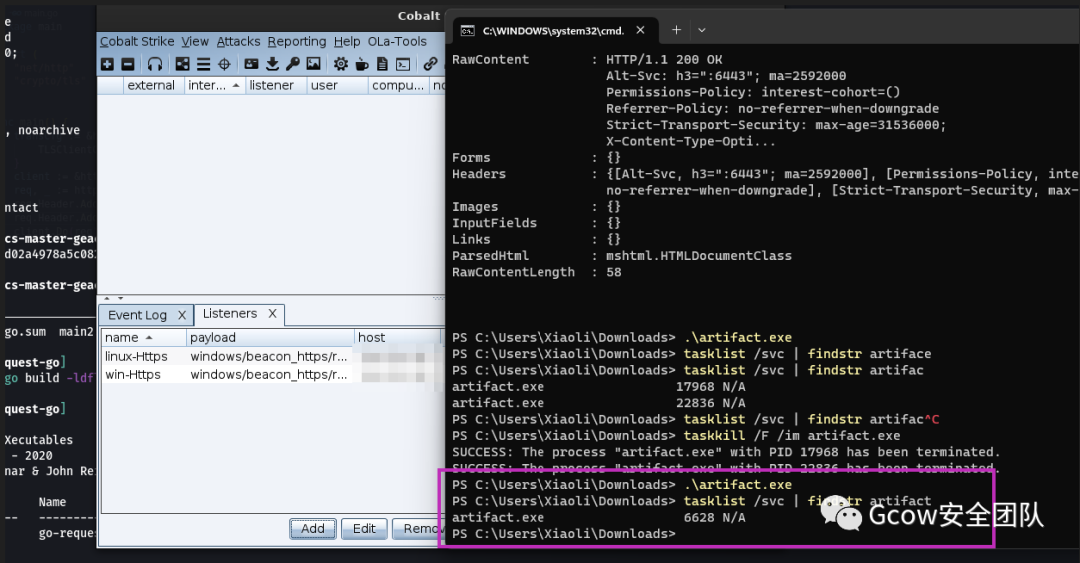Click 'Referrer-Policy' header line in terminal
The height and width of the screenshot is (563, 1080).
click(x=772, y=109)
